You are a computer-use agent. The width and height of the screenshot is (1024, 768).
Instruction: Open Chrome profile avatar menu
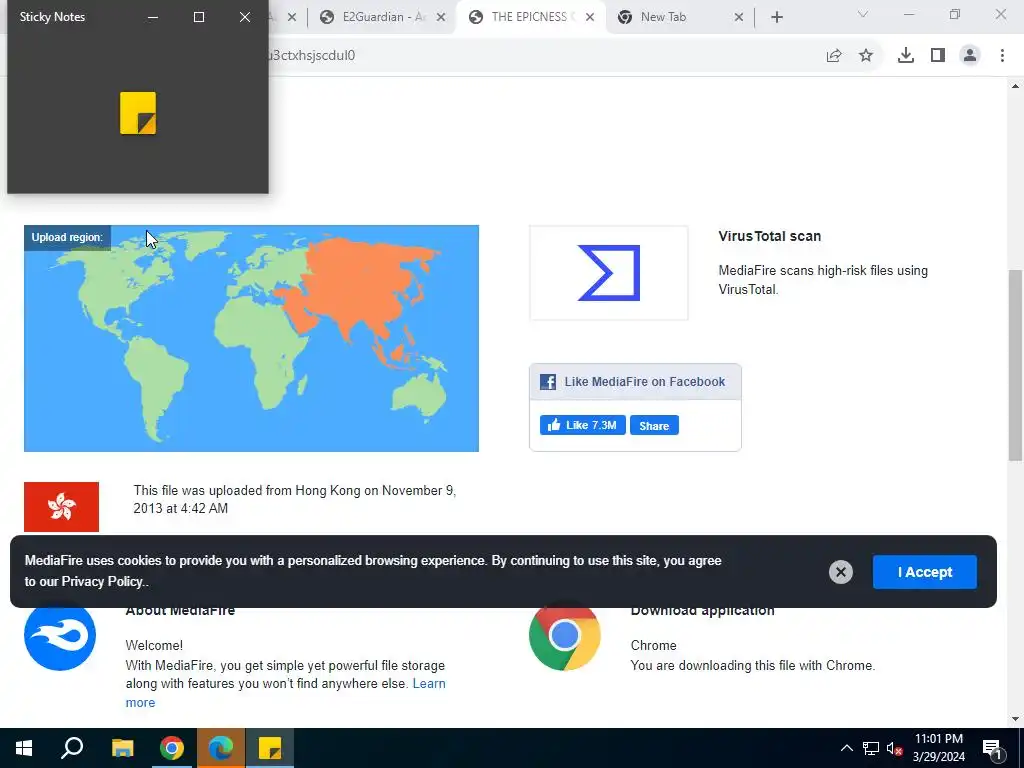(970, 56)
